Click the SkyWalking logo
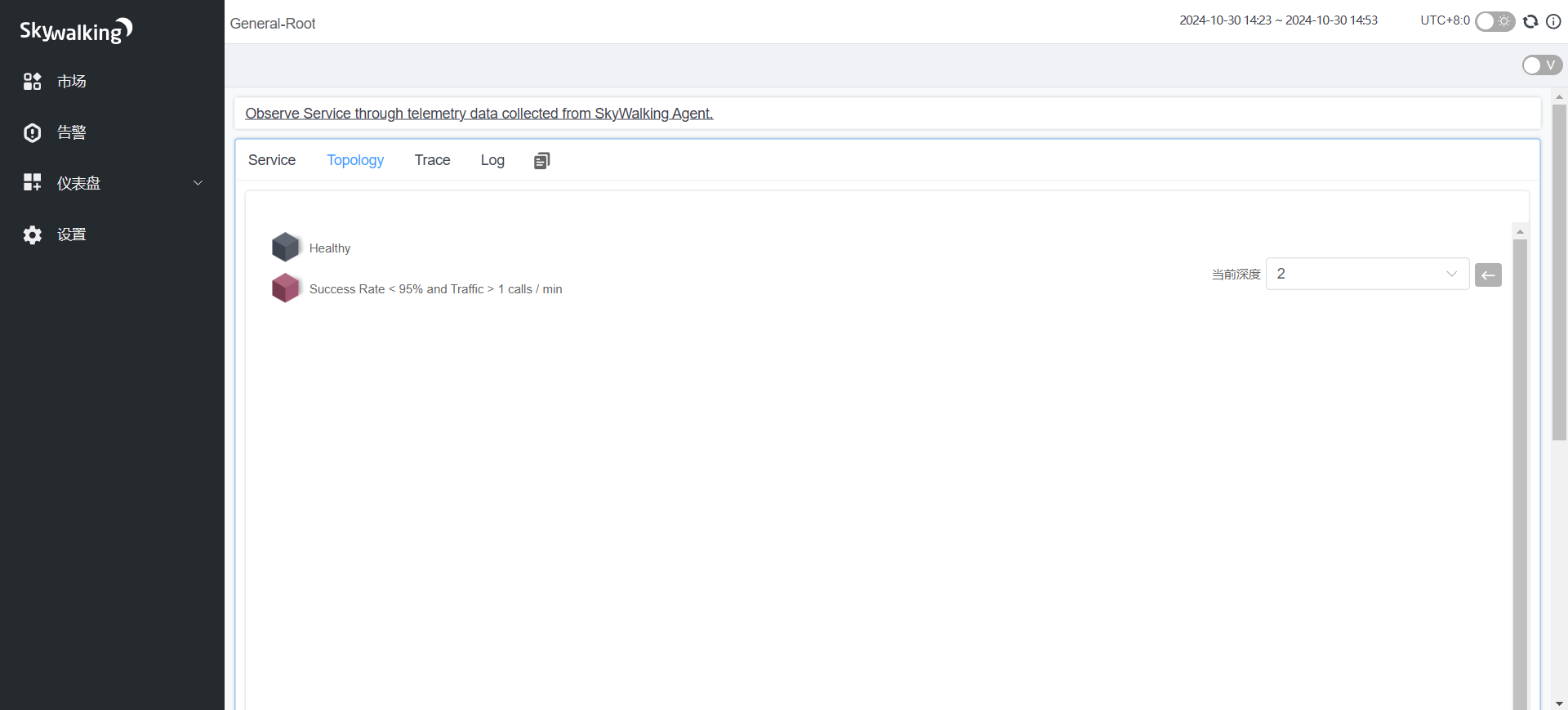 [x=76, y=30]
